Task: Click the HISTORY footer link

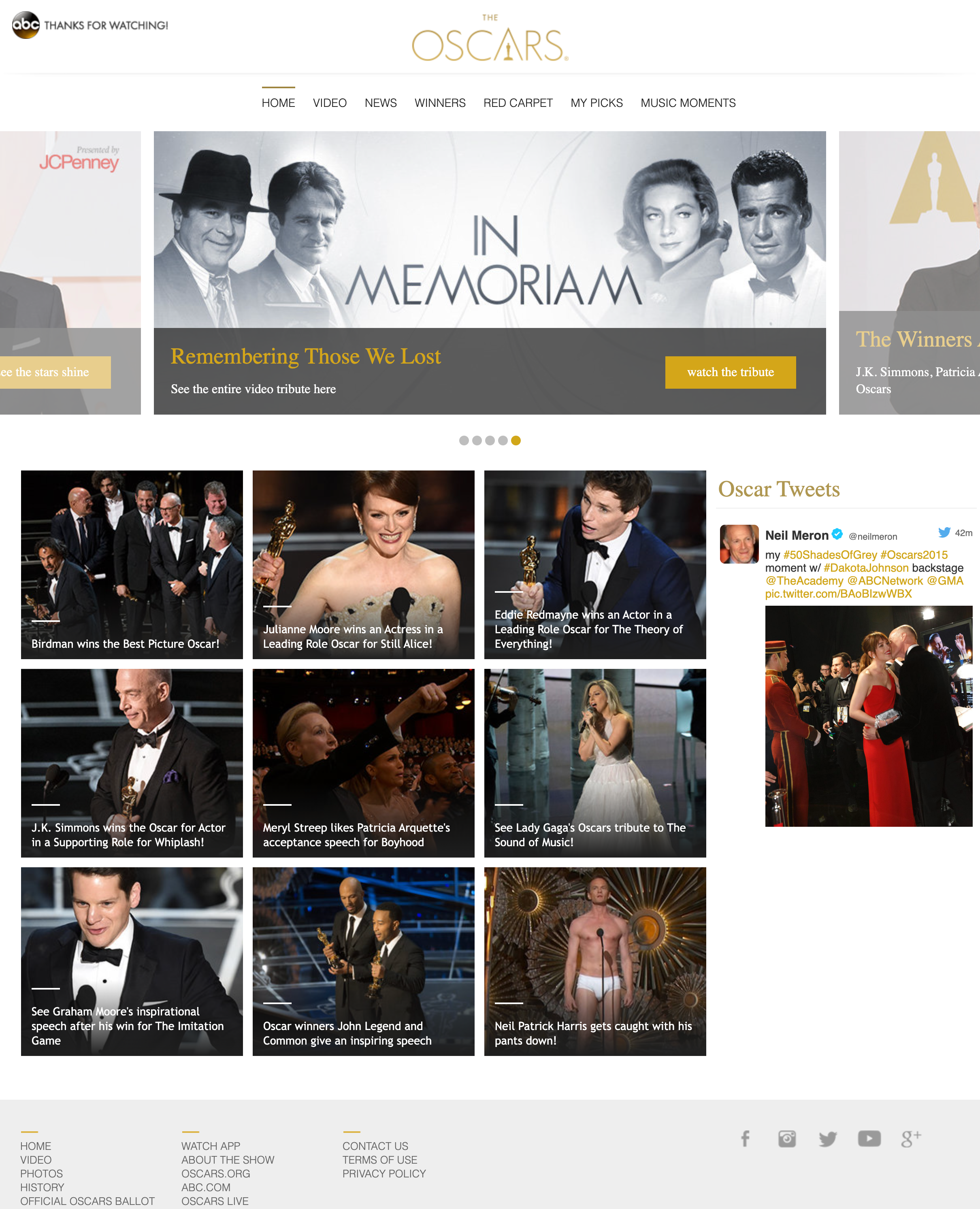Action: coord(43,1187)
